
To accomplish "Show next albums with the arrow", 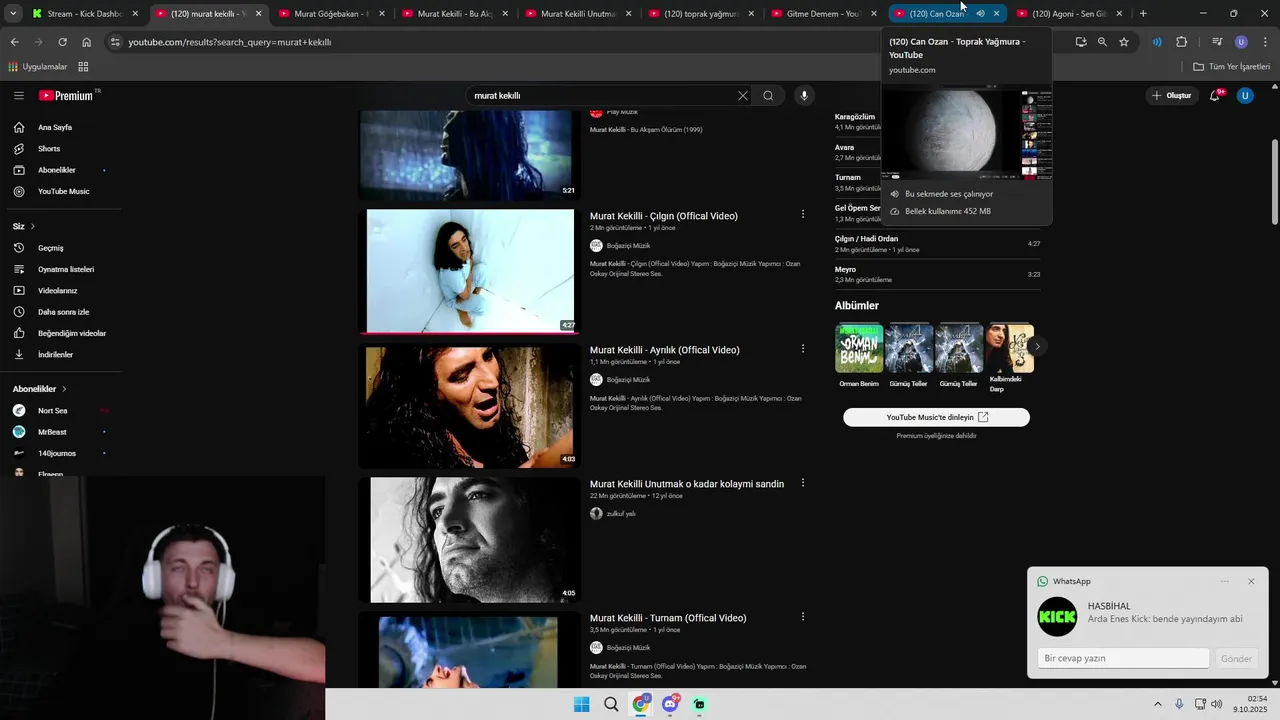I will coord(1037,346).
